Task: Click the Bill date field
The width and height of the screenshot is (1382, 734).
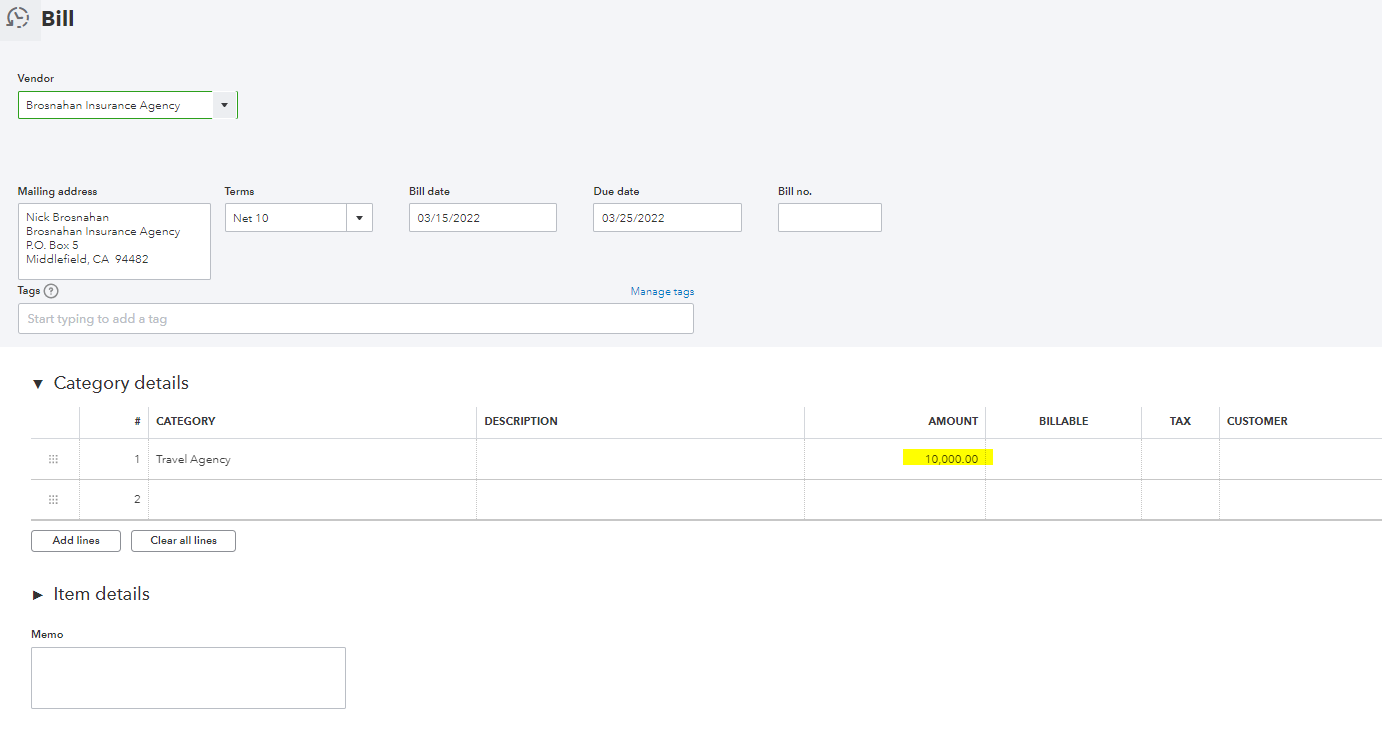Action: click(482, 218)
